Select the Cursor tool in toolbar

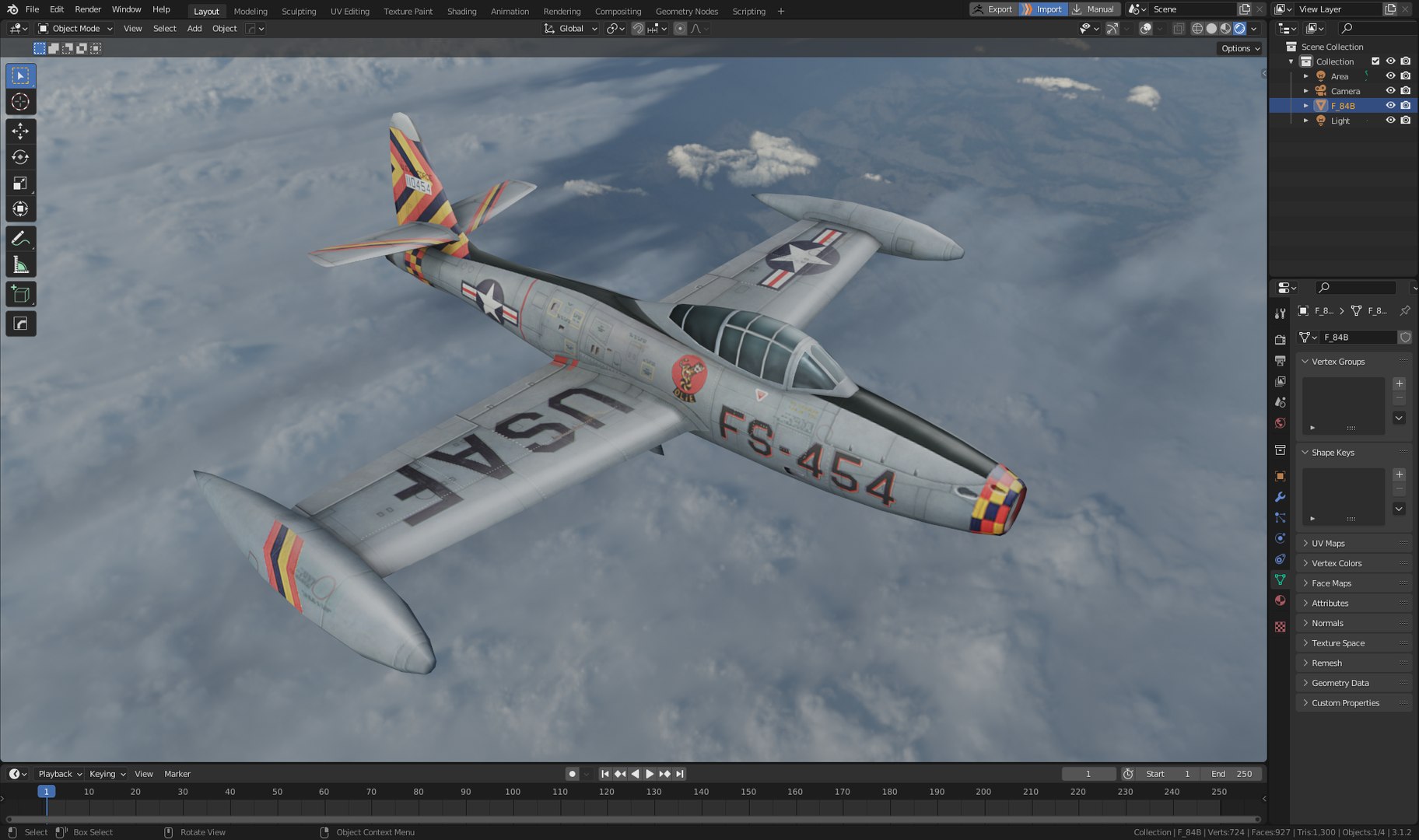coord(20,102)
